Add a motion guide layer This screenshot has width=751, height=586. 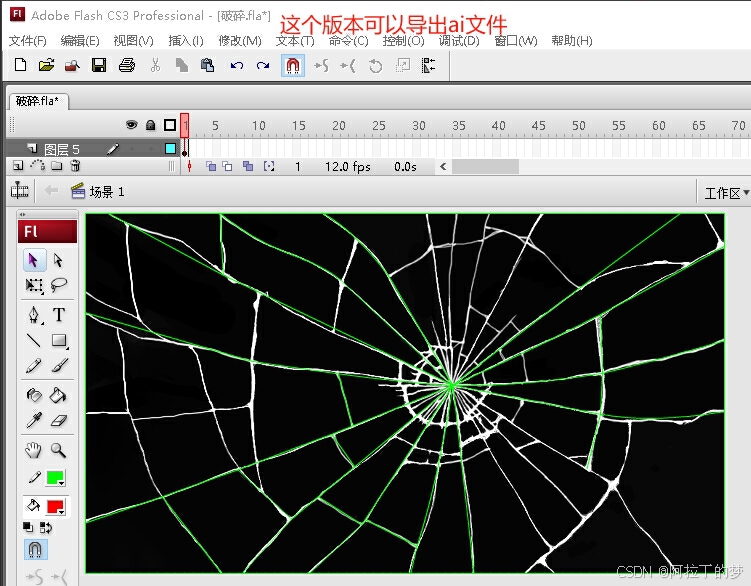click(37, 165)
